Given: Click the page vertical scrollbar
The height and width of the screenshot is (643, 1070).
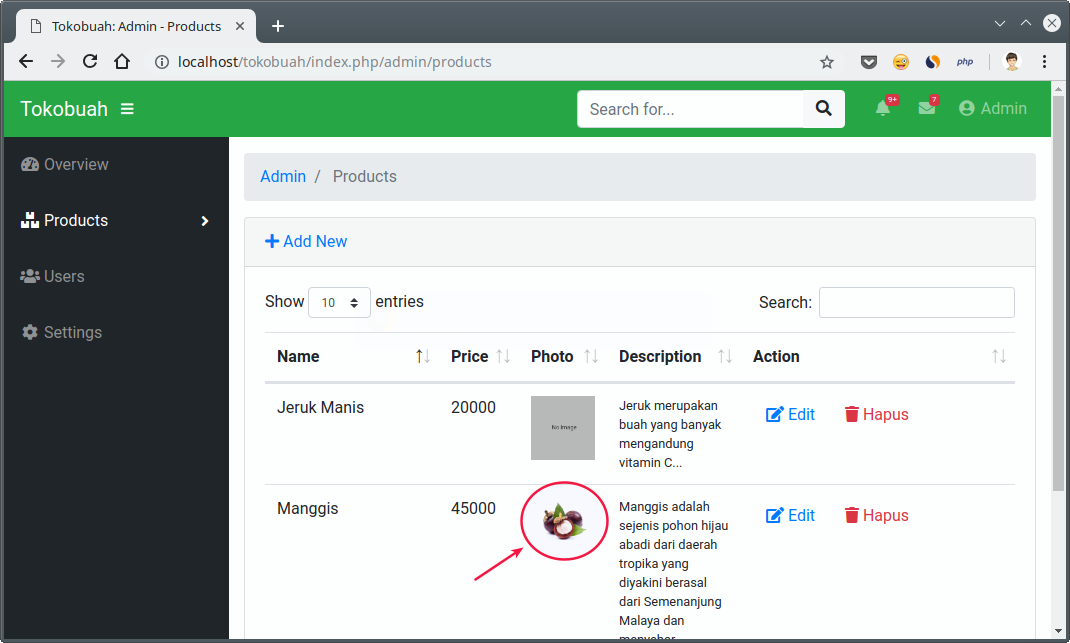Looking at the screenshot, I should coord(1058,294).
